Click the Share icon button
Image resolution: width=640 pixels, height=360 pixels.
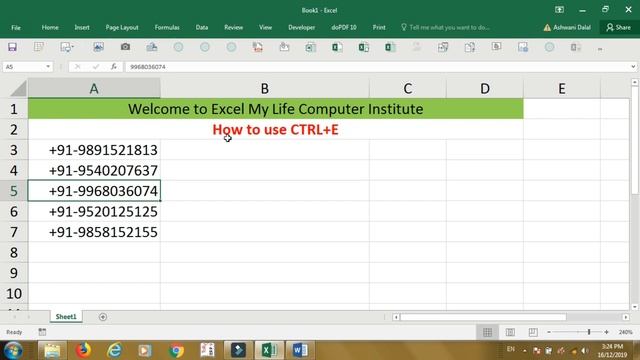pyautogui.click(x=619, y=27)
